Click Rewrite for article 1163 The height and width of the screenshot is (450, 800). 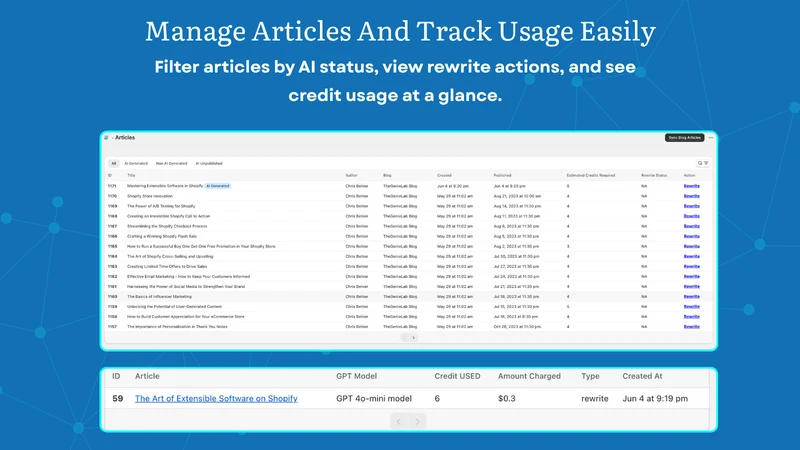(x=691, y=266)
